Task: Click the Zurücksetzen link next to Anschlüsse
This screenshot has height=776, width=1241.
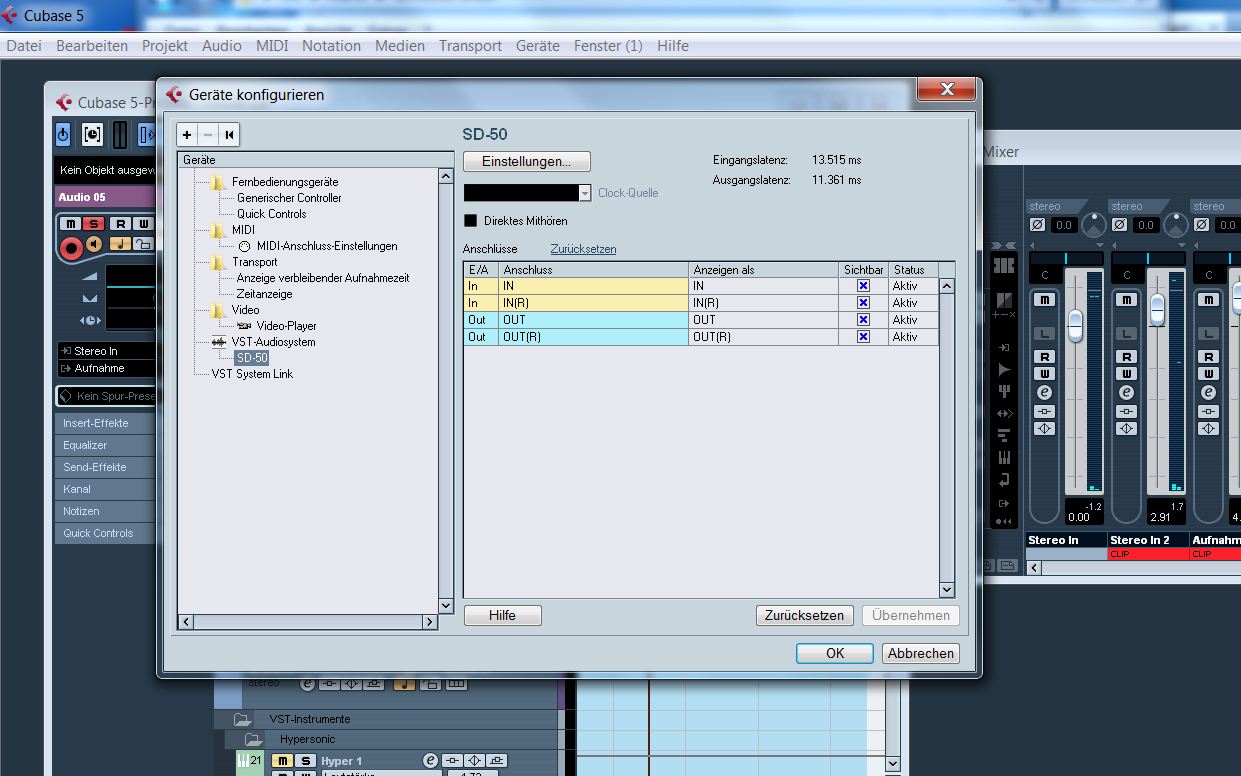Action: (583, 249)
